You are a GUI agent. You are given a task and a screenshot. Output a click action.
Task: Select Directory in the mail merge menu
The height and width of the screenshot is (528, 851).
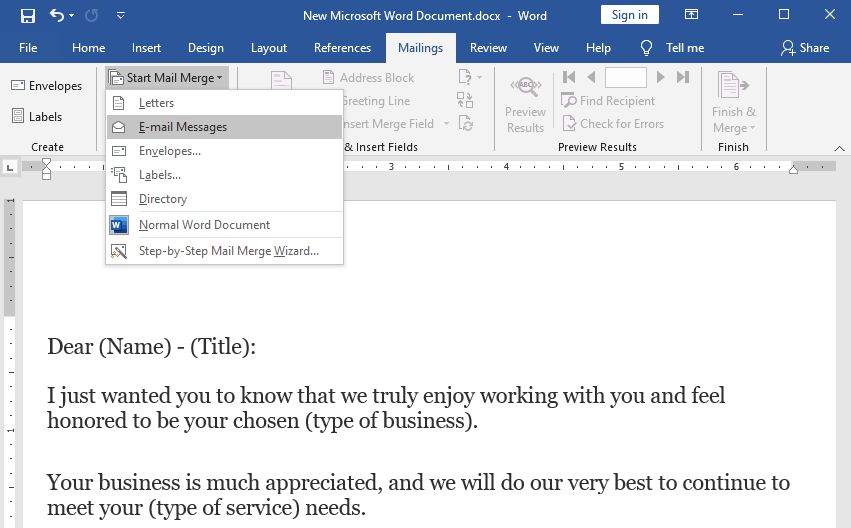click(x=225, y=199)
